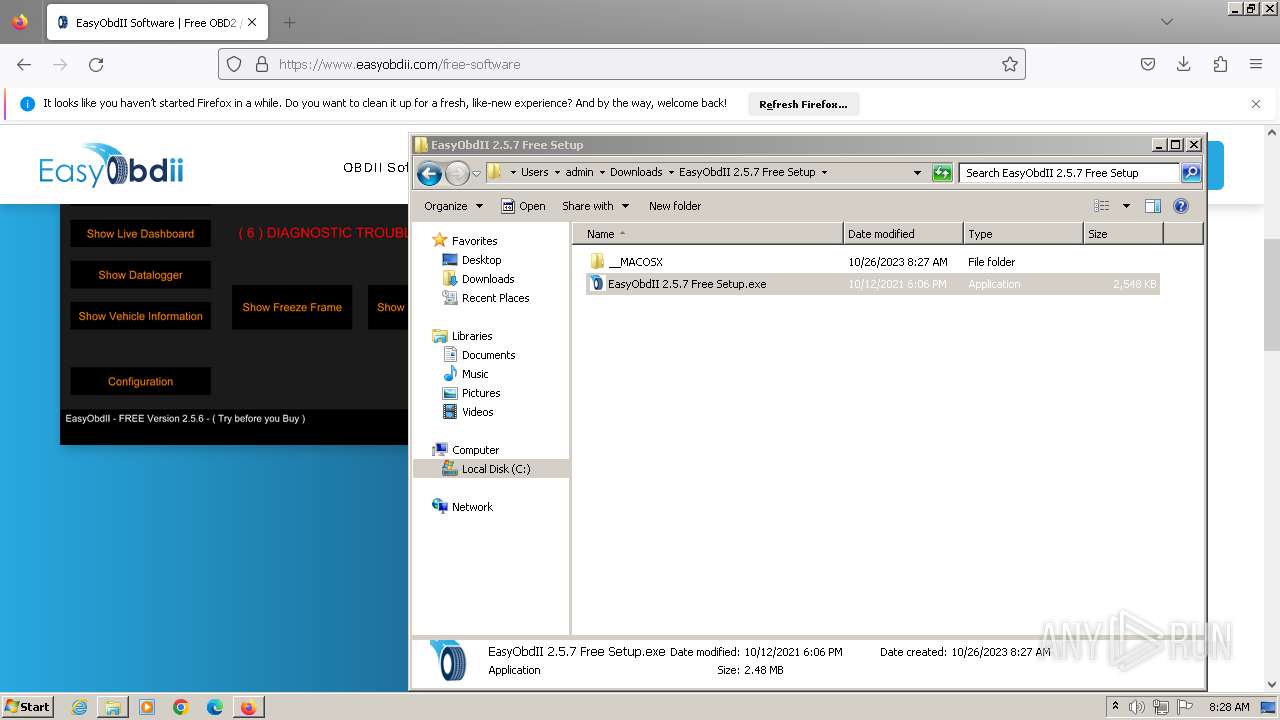Click the File Explorer taskbar icon
Viewport: 1280px width, 720px height.
pos(113,707)
